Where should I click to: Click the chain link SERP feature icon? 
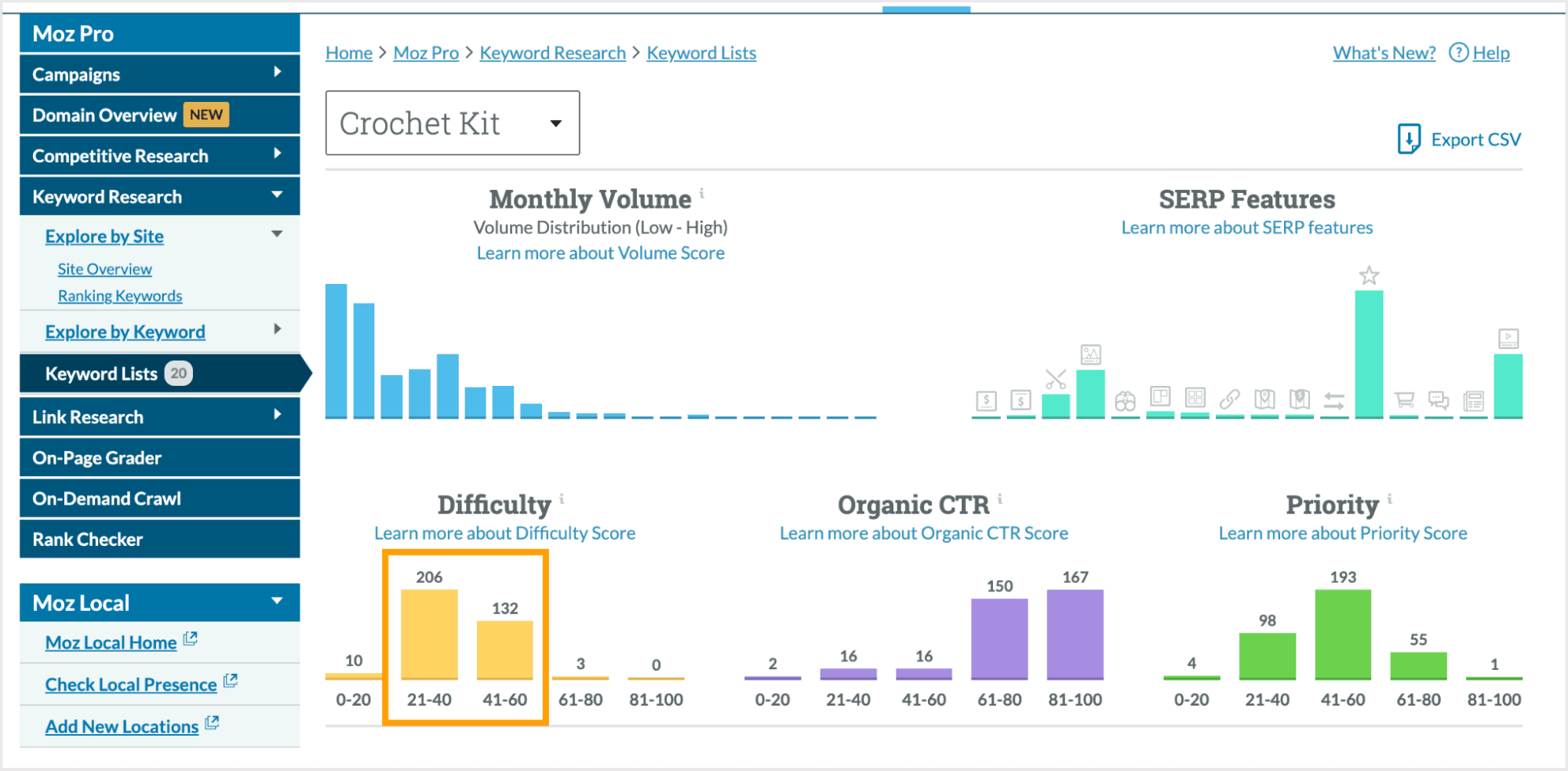click(x=1229, y=400)
